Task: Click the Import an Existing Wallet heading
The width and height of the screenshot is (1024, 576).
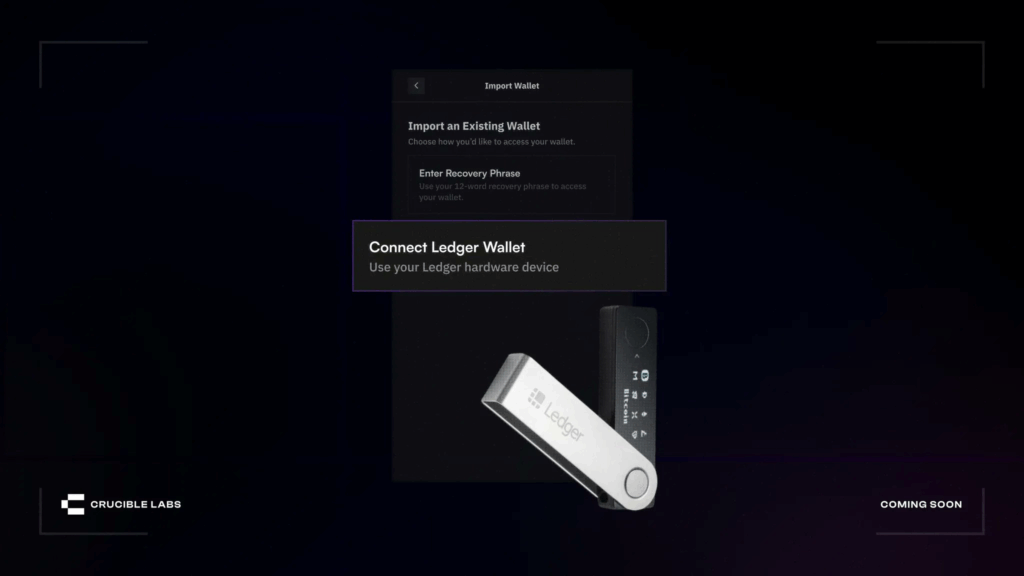Action: tap(474, 126)
